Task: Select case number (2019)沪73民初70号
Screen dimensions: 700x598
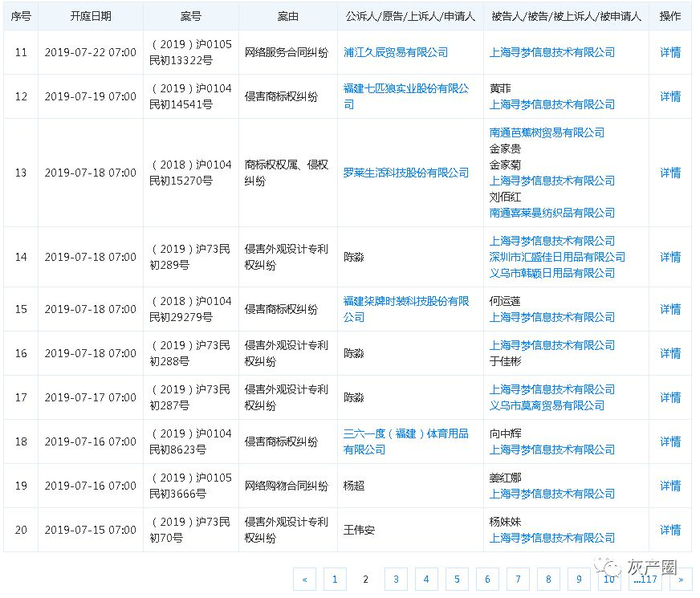Action: tap(191, 530)
